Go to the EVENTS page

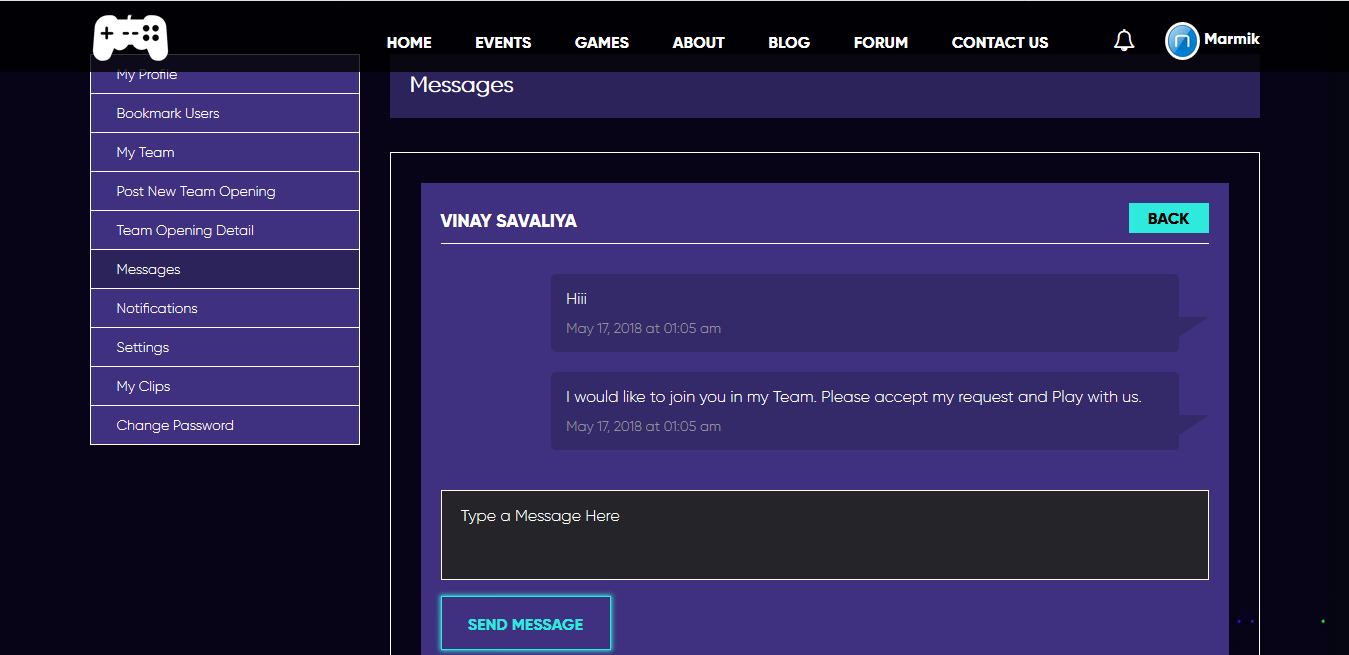coord(503,42)
